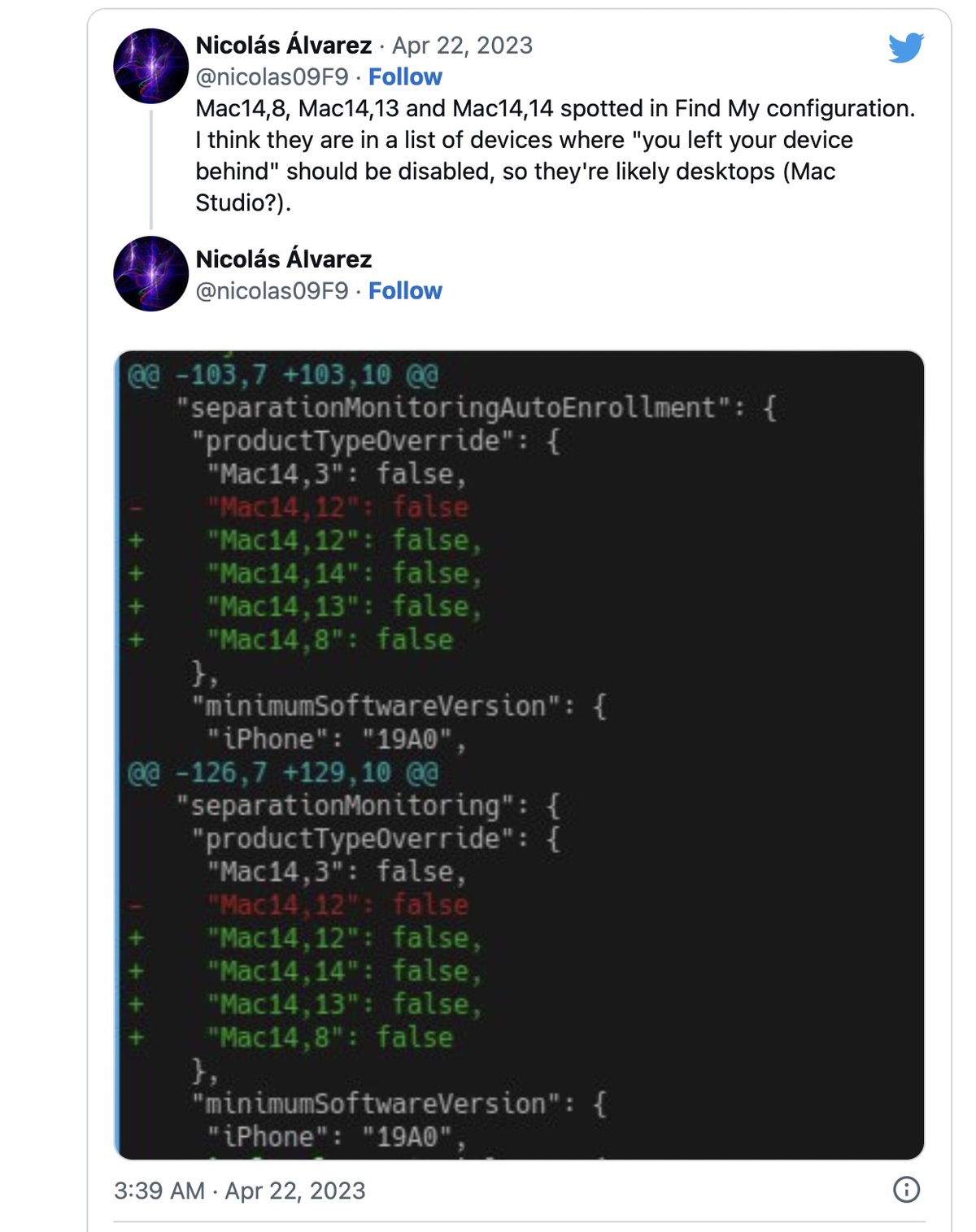Viewport: 976px width, 1232px height.
Task: Click the second tweet's profile avatar
Action: 151,274
